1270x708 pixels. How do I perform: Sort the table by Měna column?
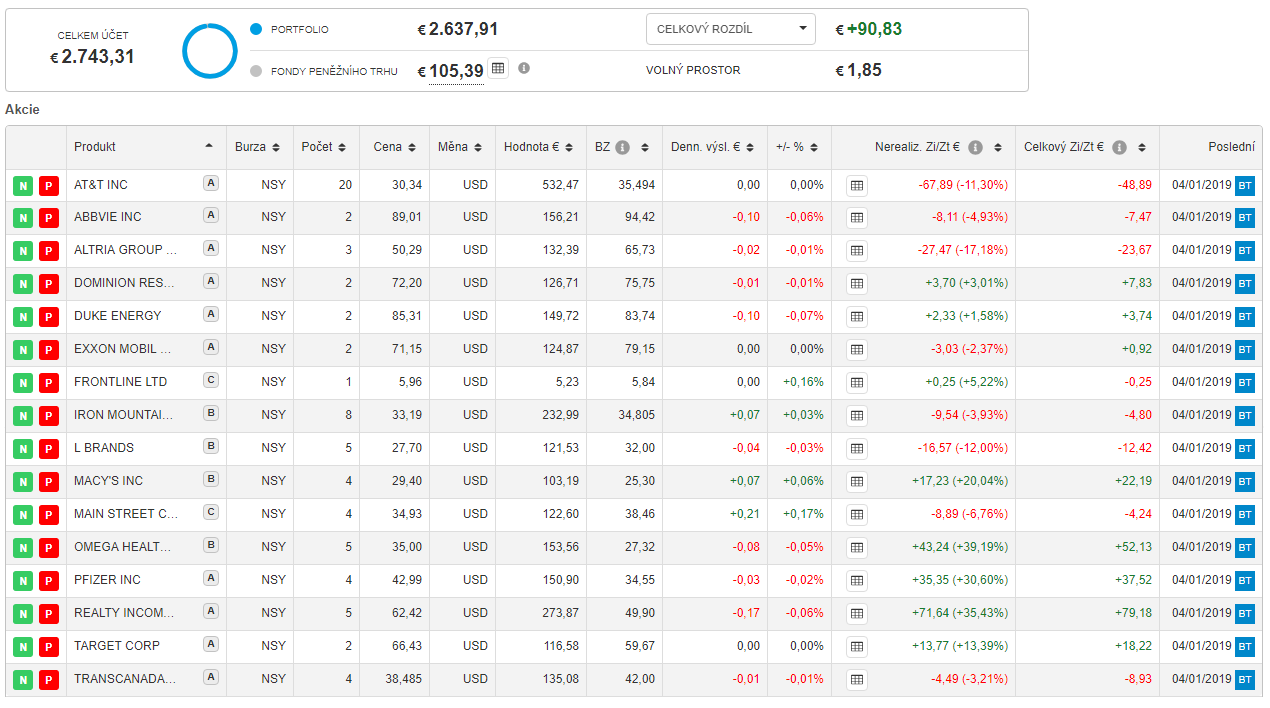pyautogui.click(x=462, y=147)
